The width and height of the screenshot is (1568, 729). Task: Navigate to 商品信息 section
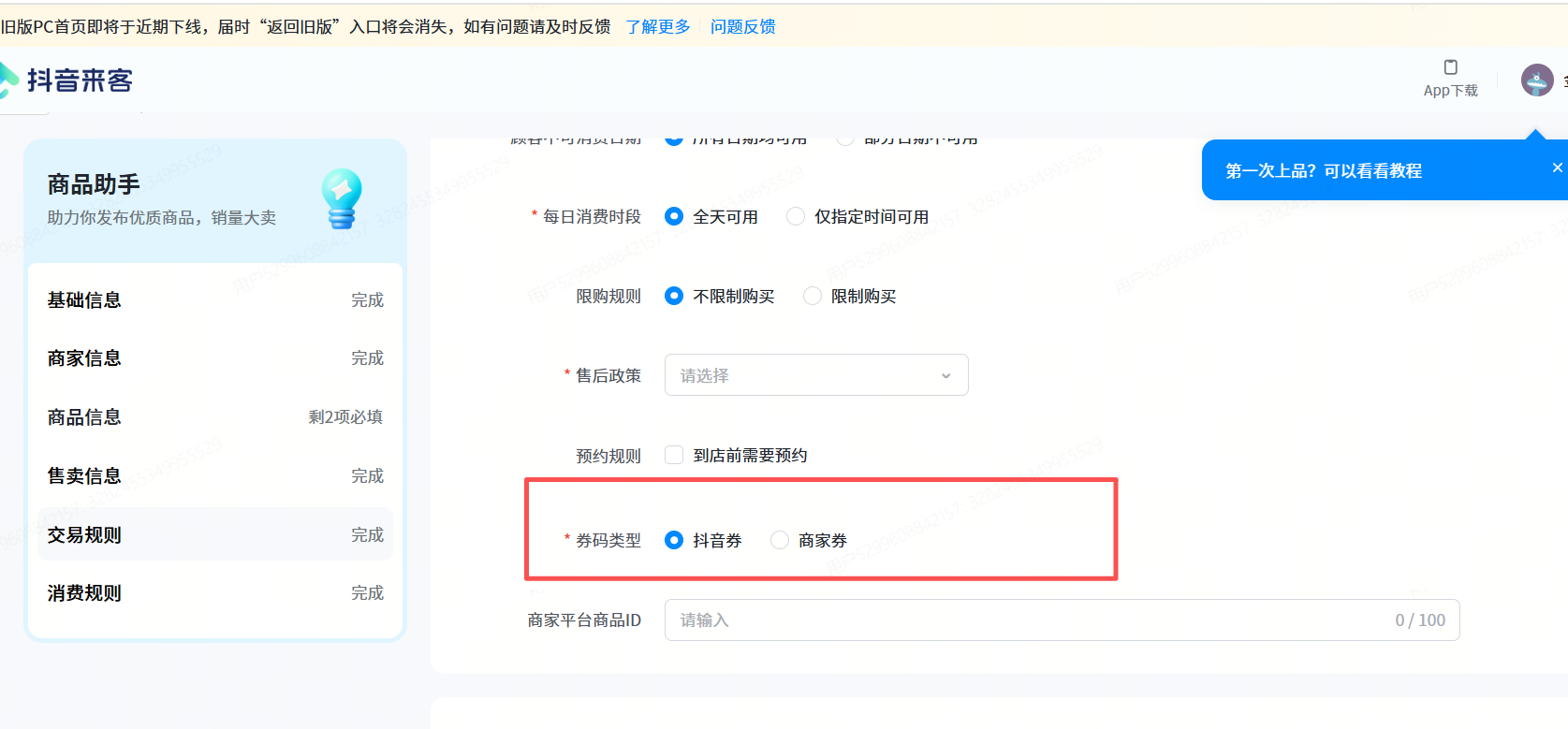(x=84, y=417)
